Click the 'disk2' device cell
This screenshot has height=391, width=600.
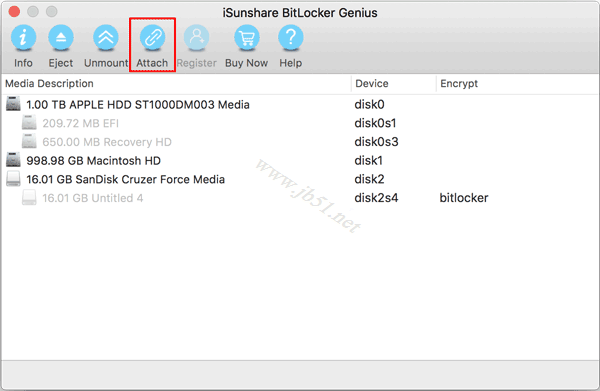pos(369,179)
